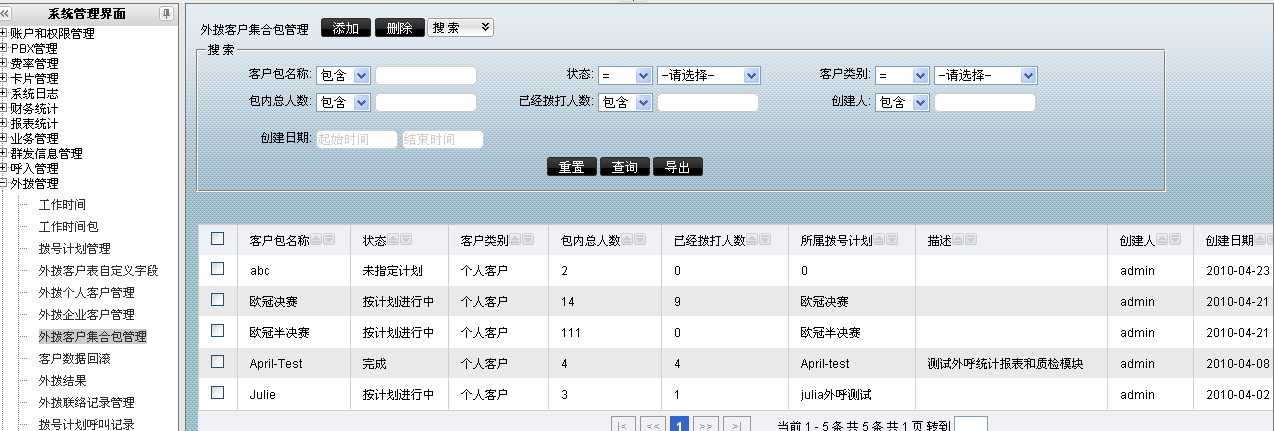This screenshot has height=431, width=1274.
Task: Select the checkbox for row abc
Action: point(218,270)
